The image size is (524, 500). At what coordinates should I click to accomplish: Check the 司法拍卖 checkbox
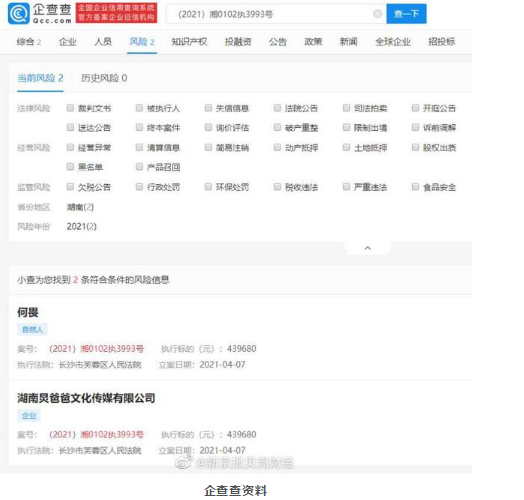tap(346, 108)
